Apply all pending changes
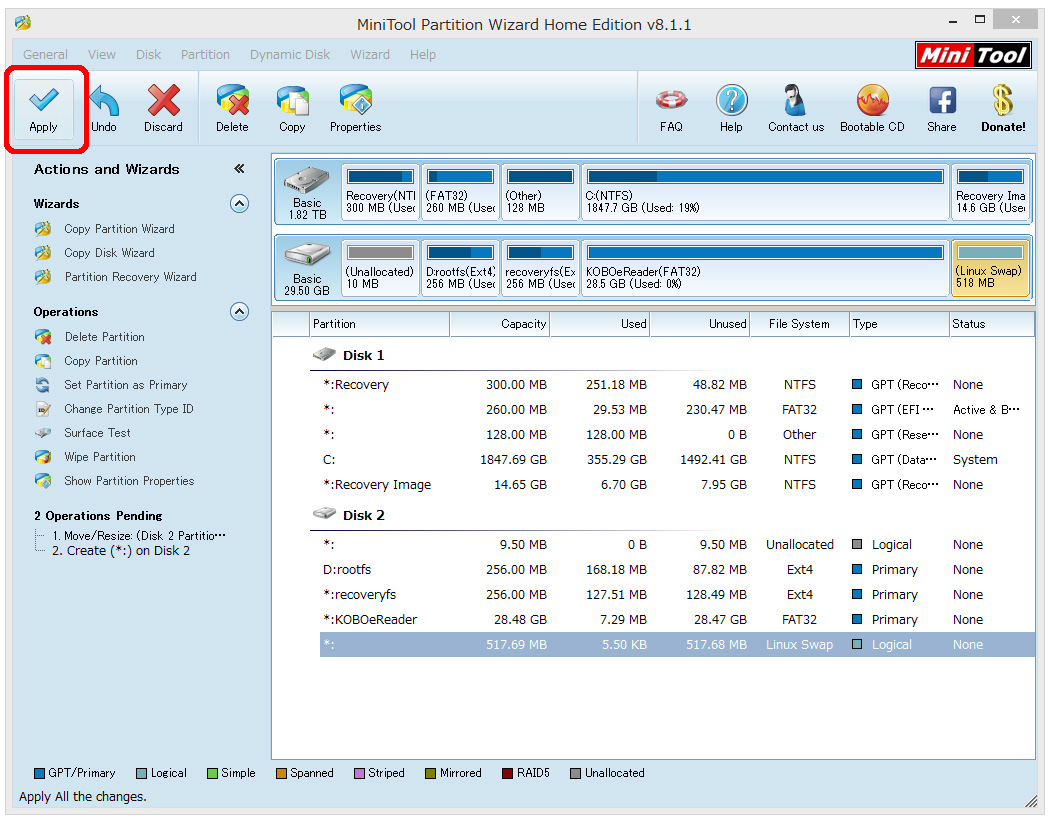1053x824 pixels. coord(44,109)
